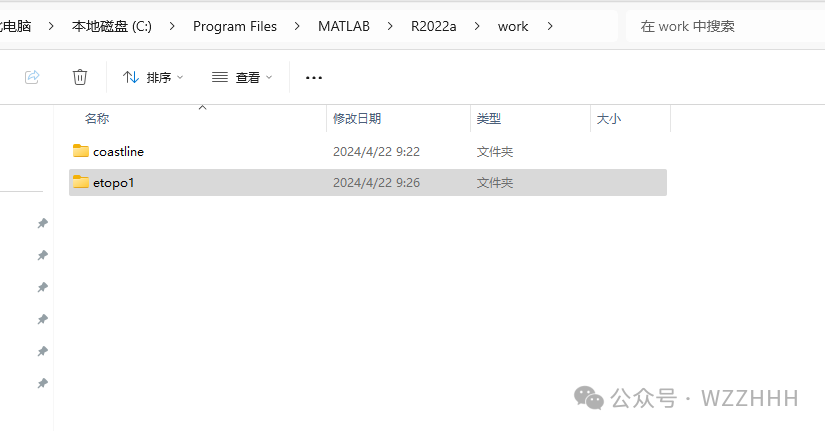Click the sort direction arrow above 名称
The height and width of the screenshot is (431, 825).
click(203, 107)
